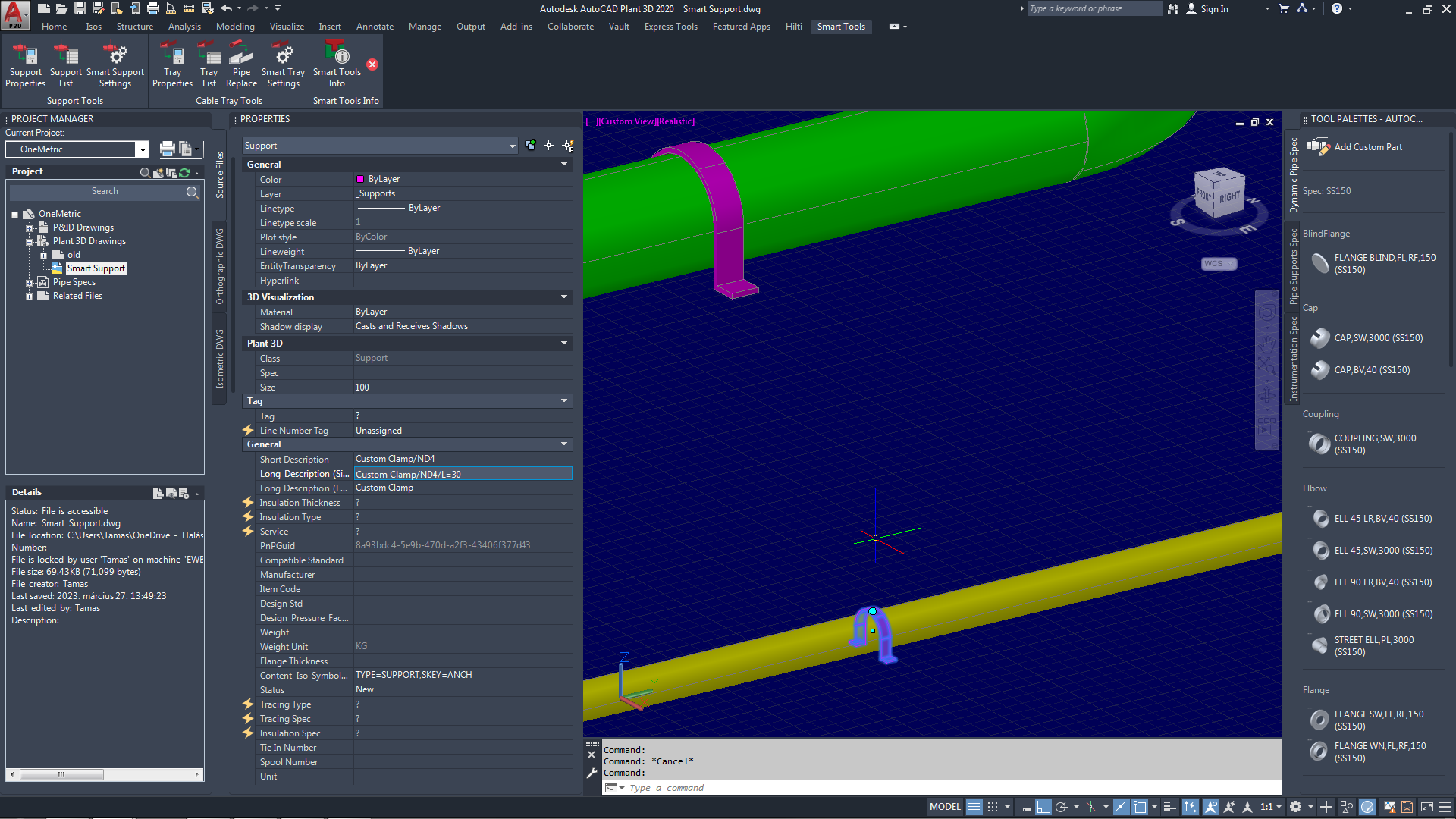Open the Annotate ribbon tab

click(375, 27)
